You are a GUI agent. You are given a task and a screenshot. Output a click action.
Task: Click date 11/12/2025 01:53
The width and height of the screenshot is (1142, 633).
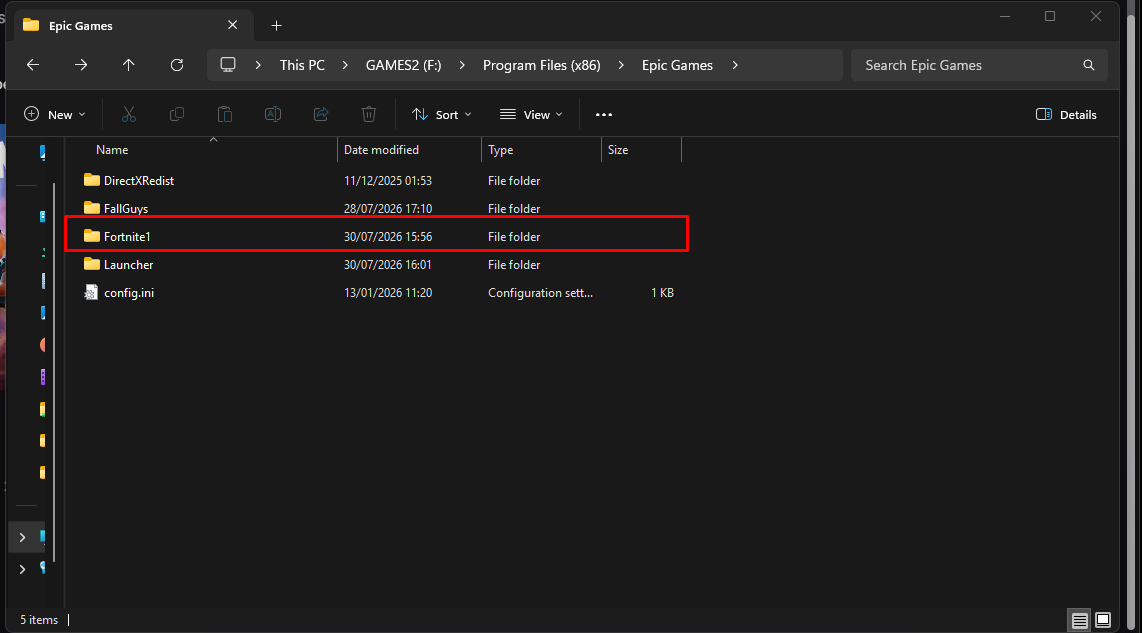(387, 180)
